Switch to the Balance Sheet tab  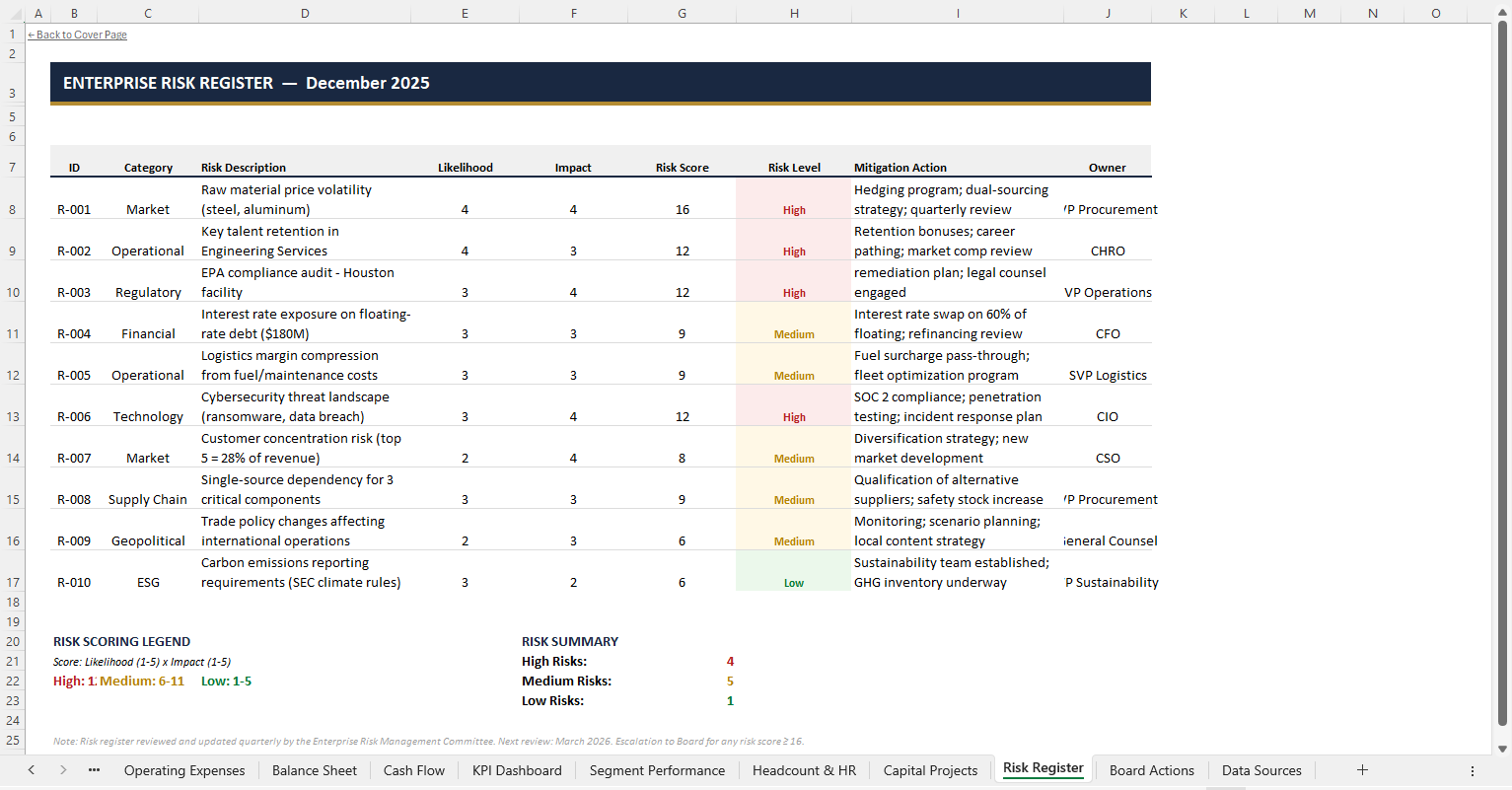315,769
